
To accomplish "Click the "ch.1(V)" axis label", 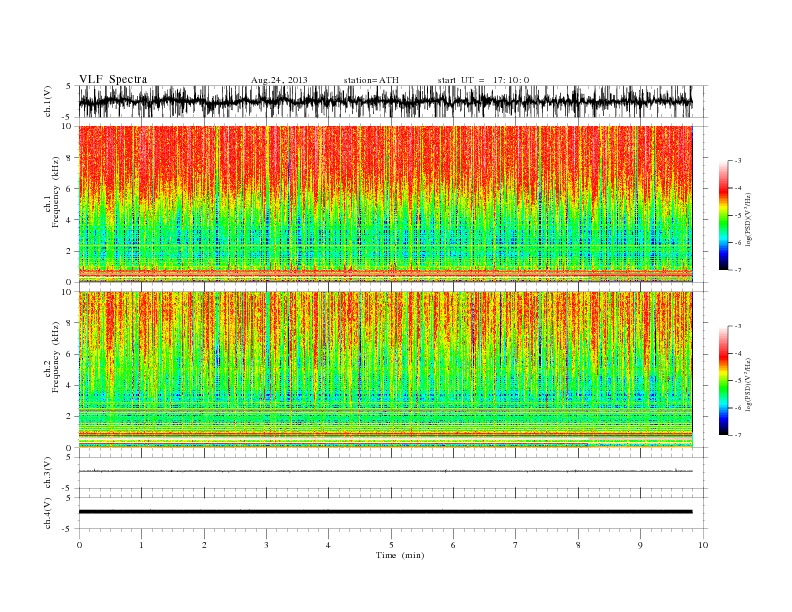I will click(x=48, y=102).
